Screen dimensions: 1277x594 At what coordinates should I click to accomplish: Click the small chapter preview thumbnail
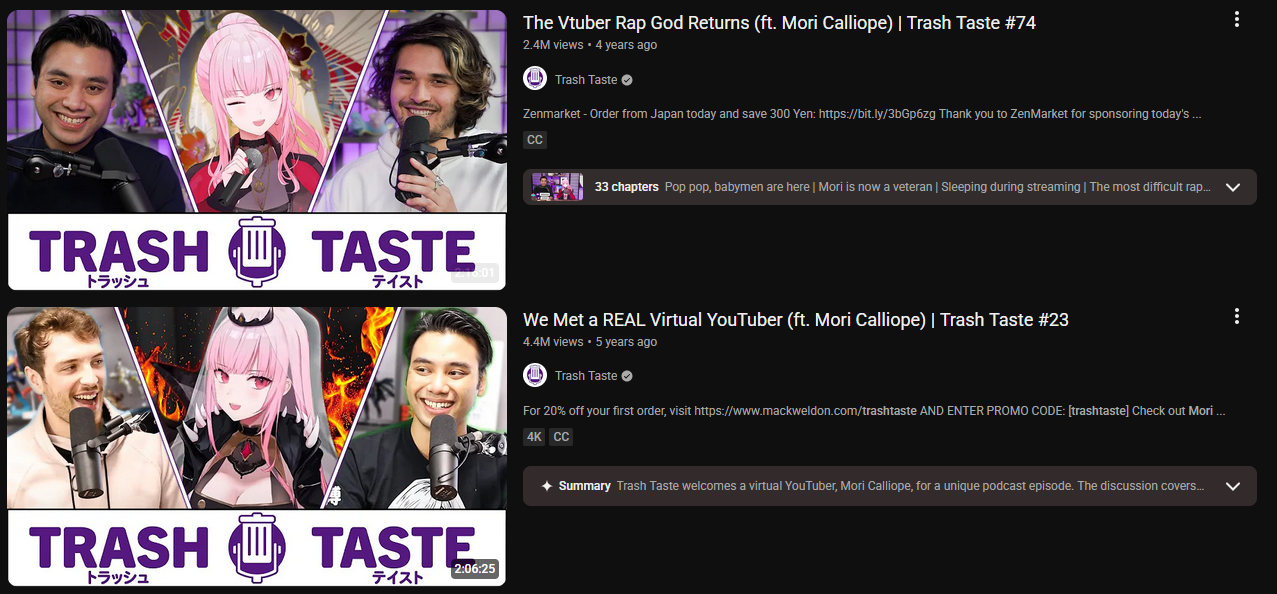557,187
